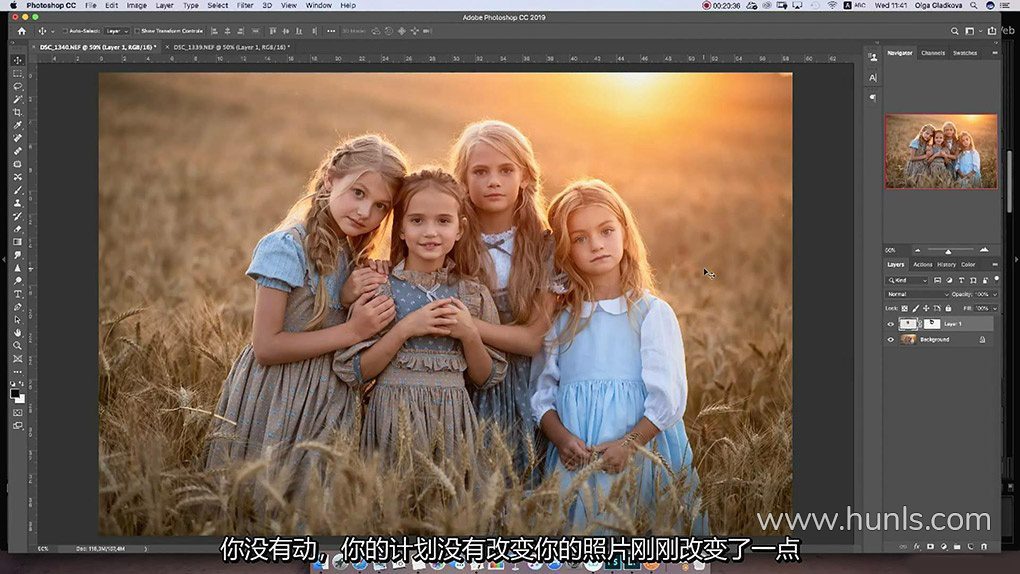
Task: Click the foreground color swatch
Action: point(15,394)
